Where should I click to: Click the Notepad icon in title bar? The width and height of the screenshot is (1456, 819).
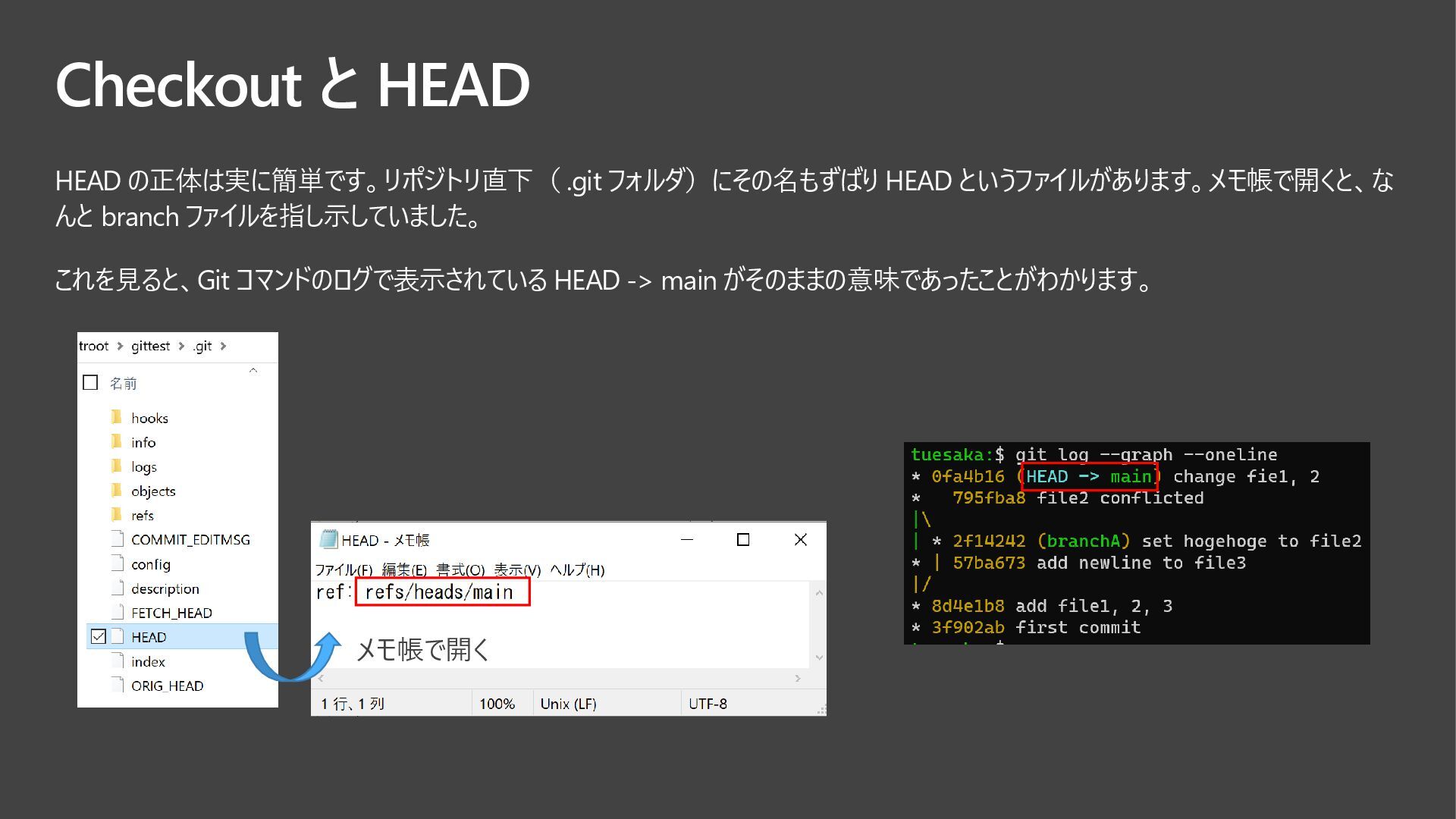(x=328, y=539)
